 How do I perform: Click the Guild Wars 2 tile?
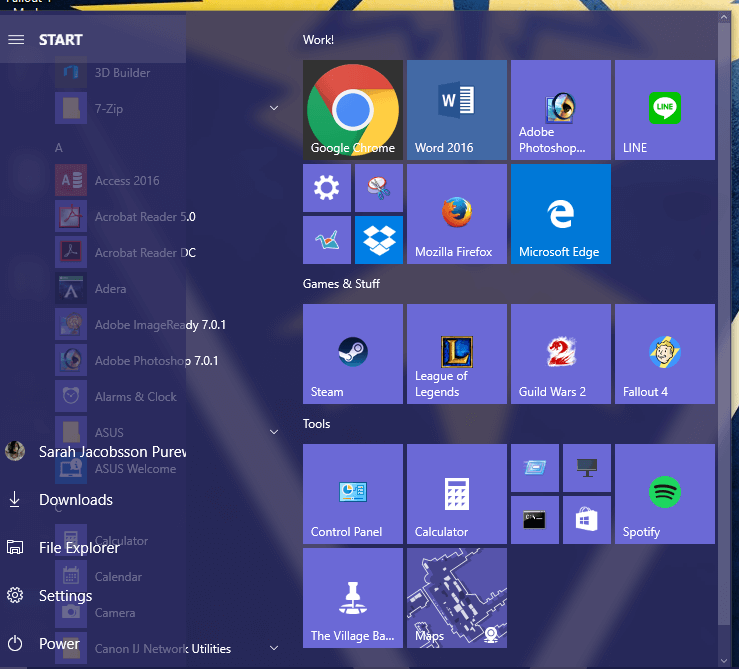[561, 354]
